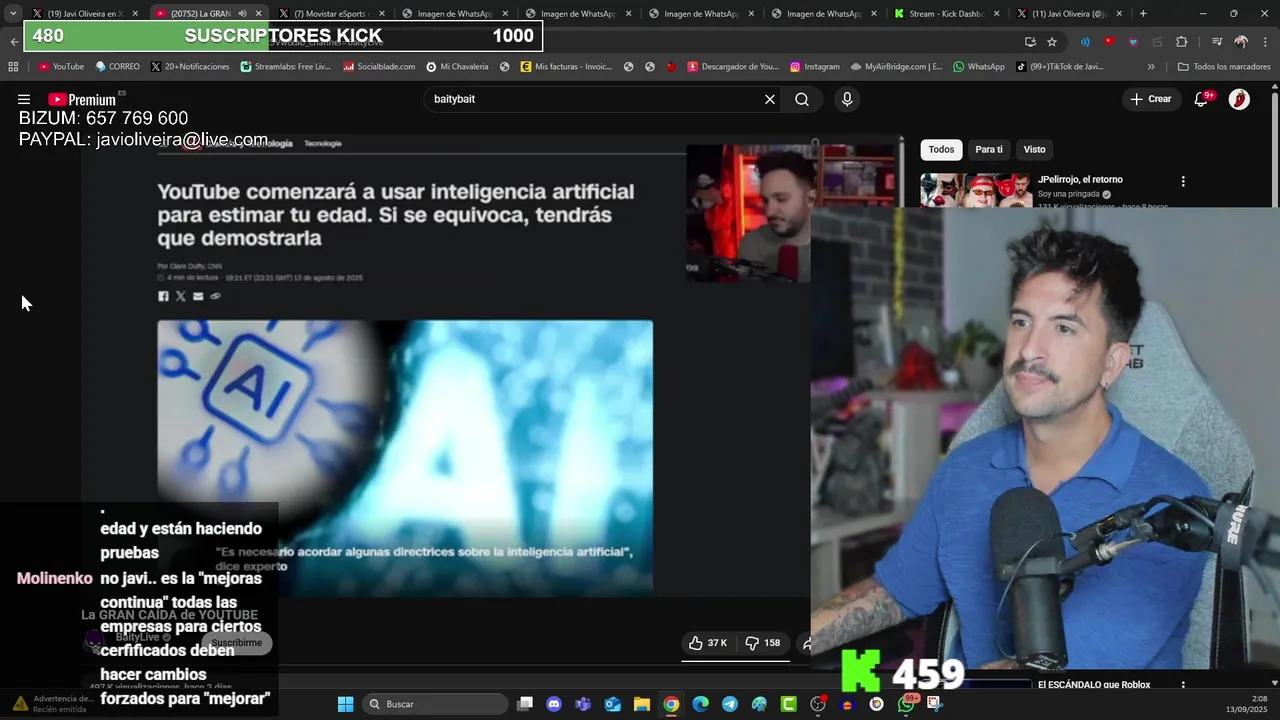1280x720 pixels.
Task: Select the Visto filter chip
Action: (1034, 149)
